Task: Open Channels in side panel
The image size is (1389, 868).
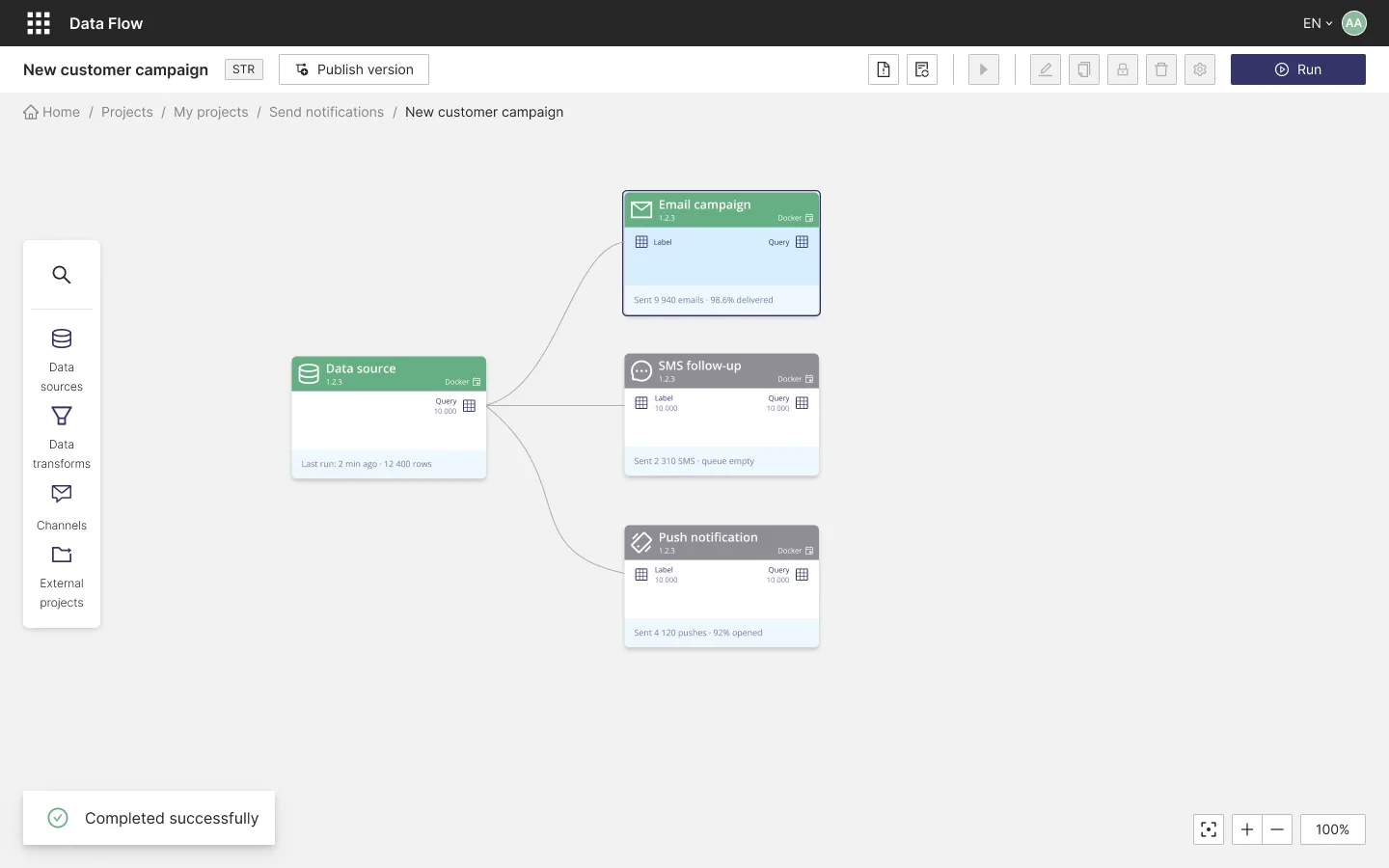Action: click(x=62, y=508)
